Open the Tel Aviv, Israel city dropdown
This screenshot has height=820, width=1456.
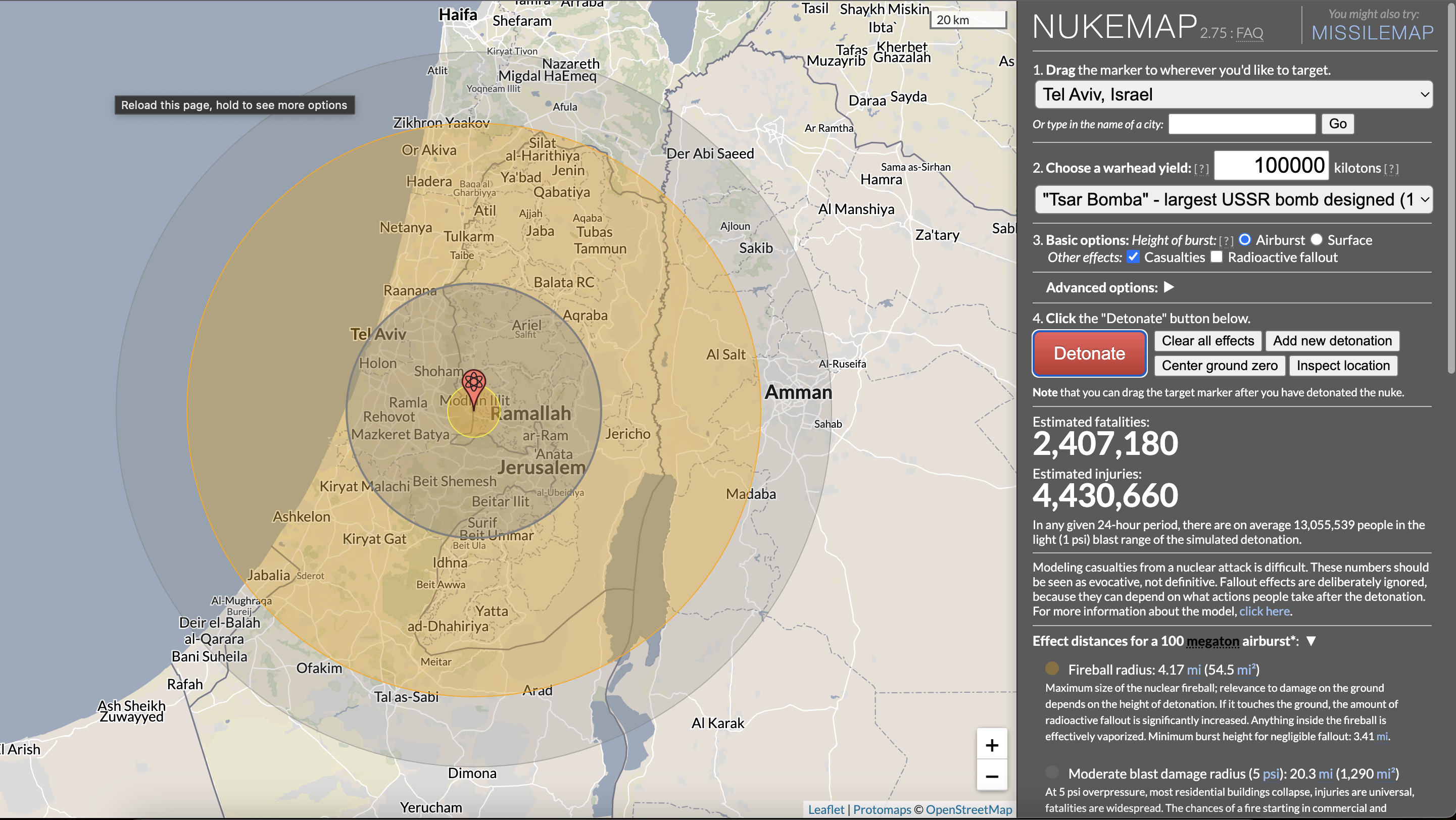[x=1233, y=94]
